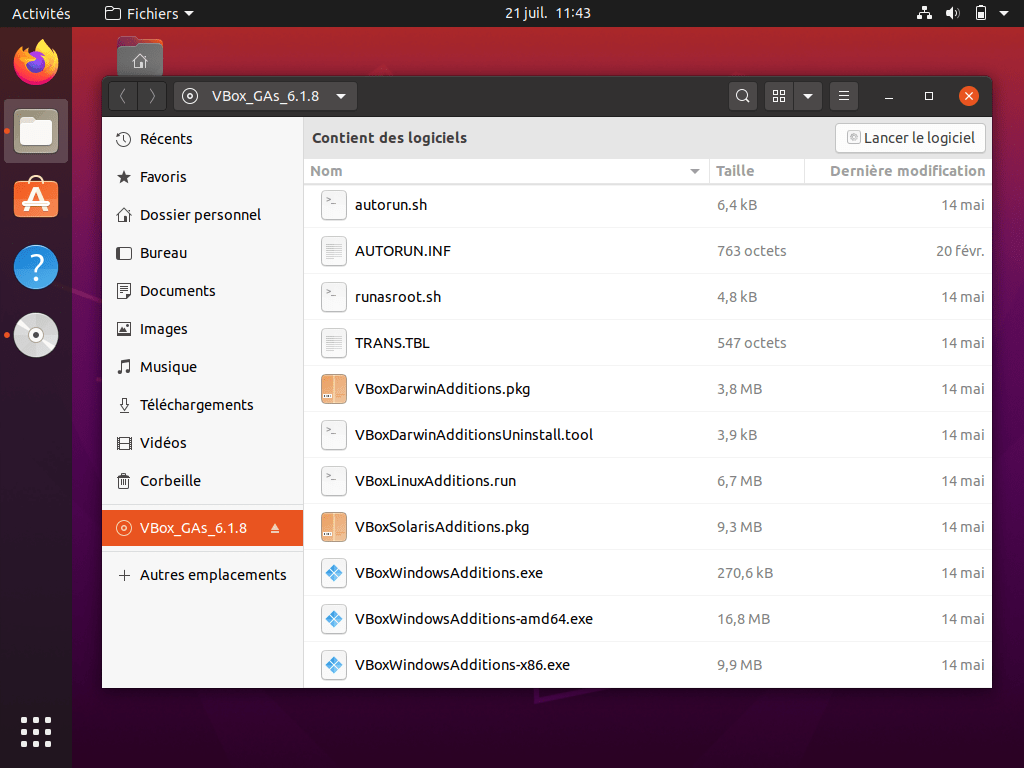This screenshot has height=768, width=1024.
Task: Select the runasroot.sh file icon
Action: point(334,297)
